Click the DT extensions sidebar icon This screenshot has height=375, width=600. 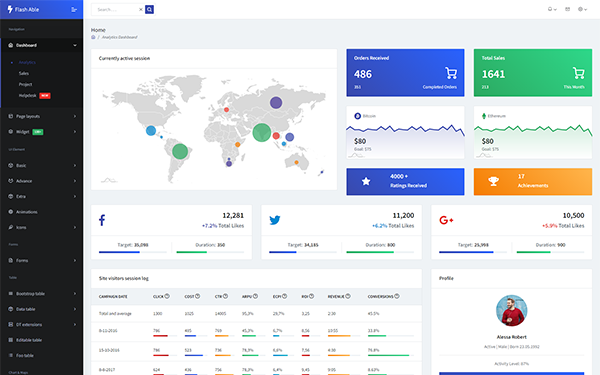click(10, 324)
